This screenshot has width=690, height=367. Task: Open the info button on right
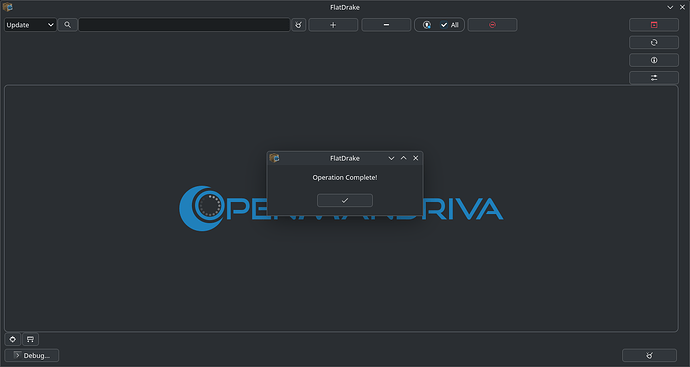653,60
